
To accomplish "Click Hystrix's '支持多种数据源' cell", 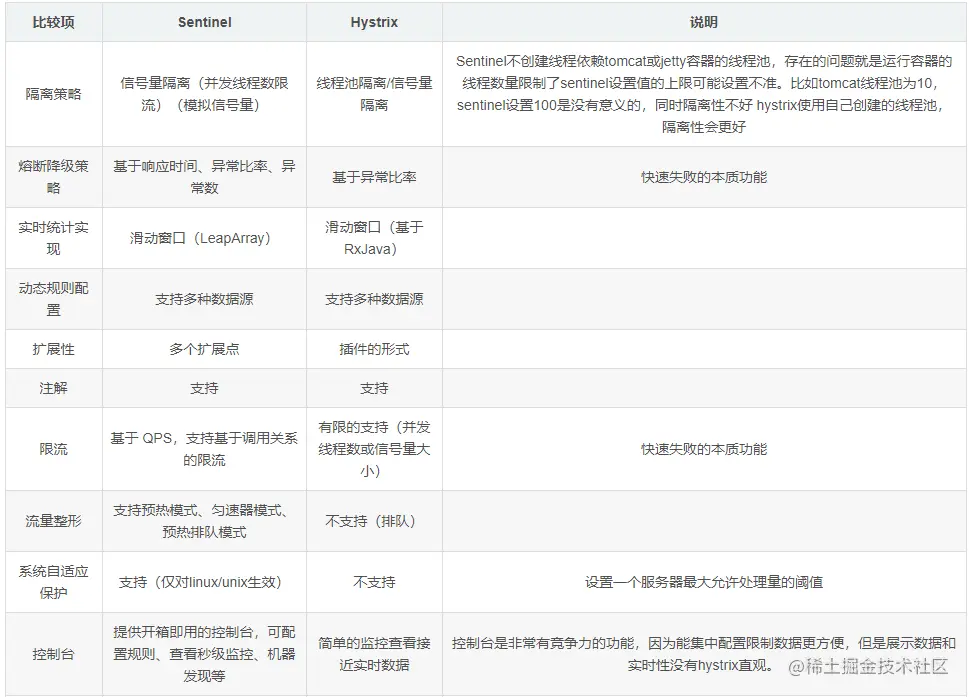I will [374, 299].
